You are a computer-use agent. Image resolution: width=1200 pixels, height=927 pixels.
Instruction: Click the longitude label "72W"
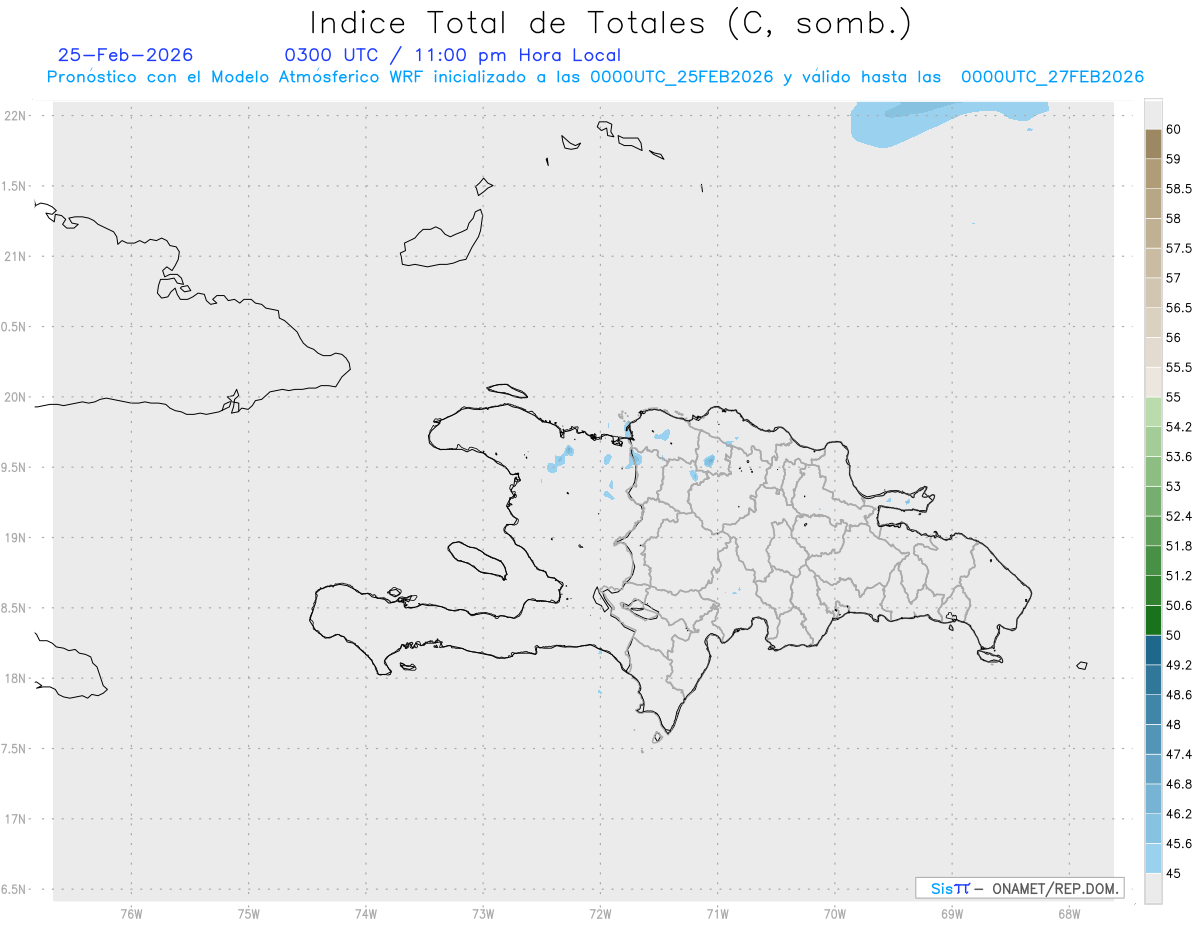pyautogui.click(x=600, y=913)
